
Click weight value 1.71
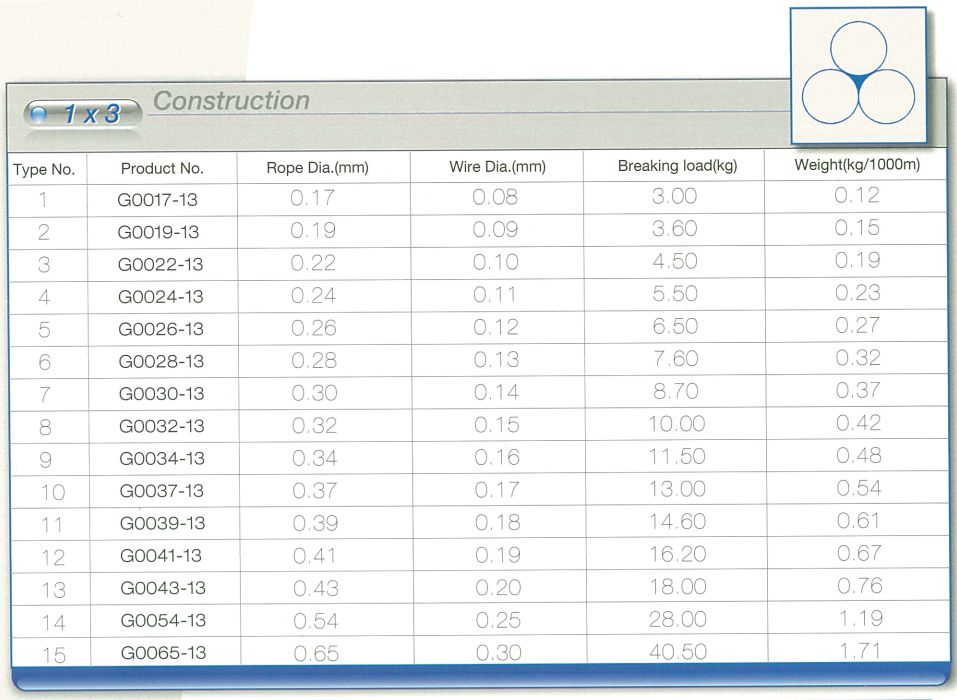click(x=861, y=651)
